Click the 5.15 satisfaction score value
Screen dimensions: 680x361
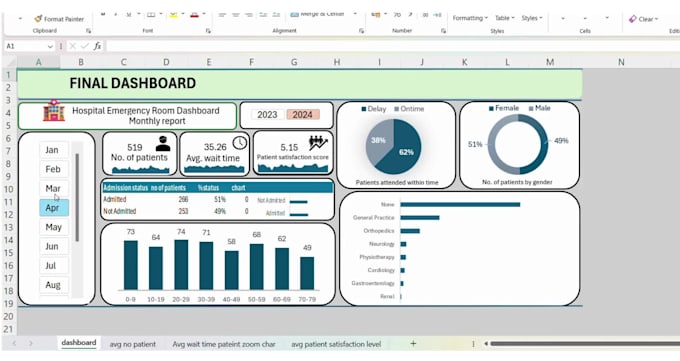tap(289, 148)
